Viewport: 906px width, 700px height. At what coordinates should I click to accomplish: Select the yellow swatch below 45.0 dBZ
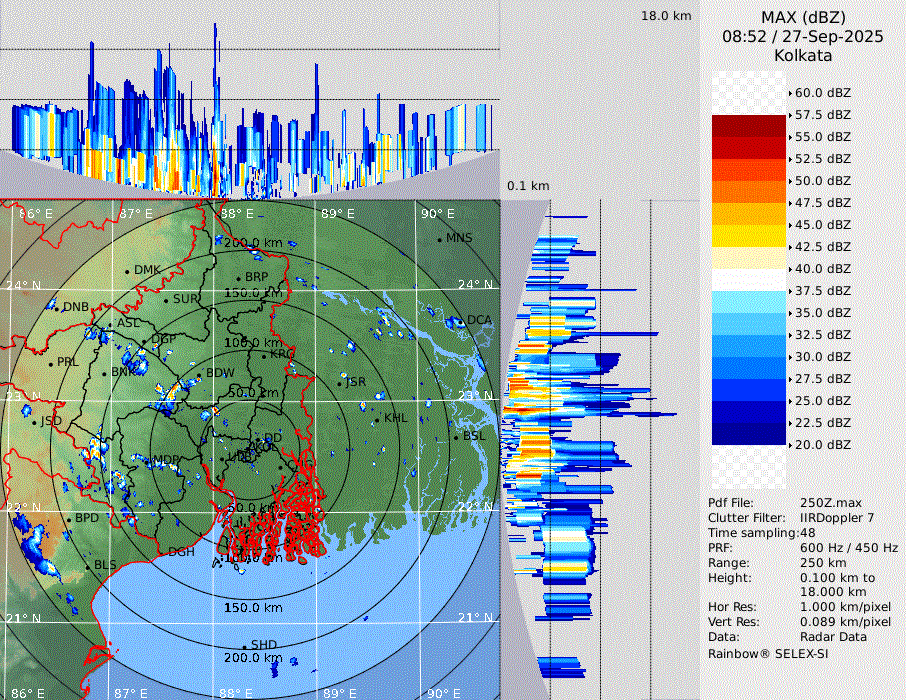tap(748, 236)
